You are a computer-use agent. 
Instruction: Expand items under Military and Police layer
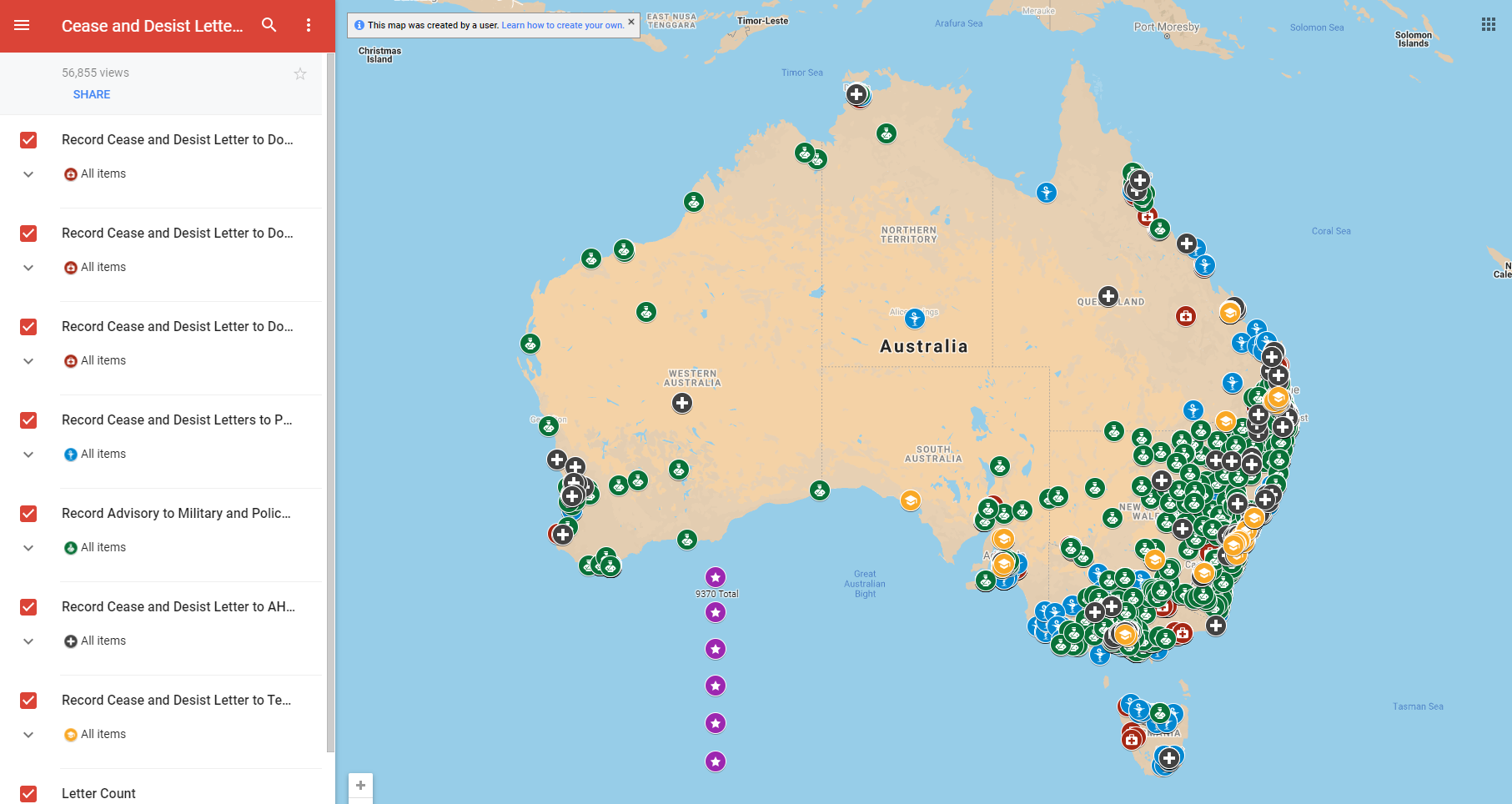tap(28, 548)
